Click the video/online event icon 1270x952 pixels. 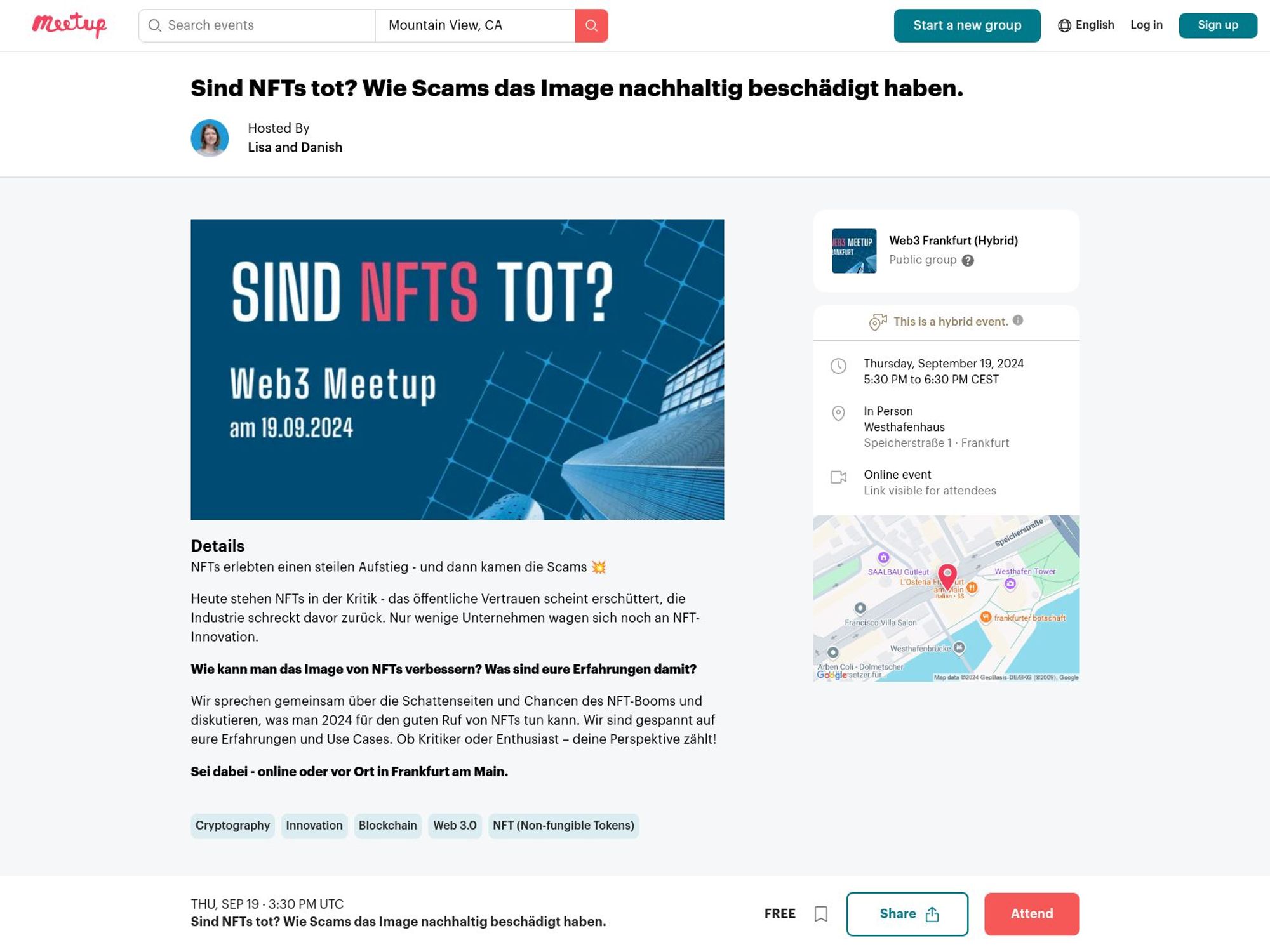click(x=838, y=477)
